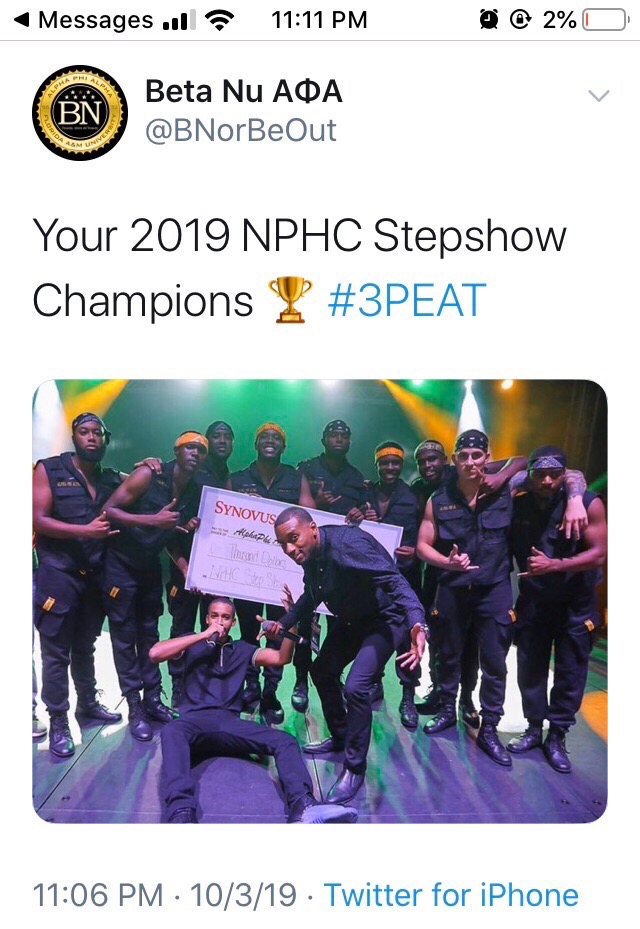The width and height of the screenshot is (640, 929).
Task: Click the Wi-Fi status icon
Action: 218,20
